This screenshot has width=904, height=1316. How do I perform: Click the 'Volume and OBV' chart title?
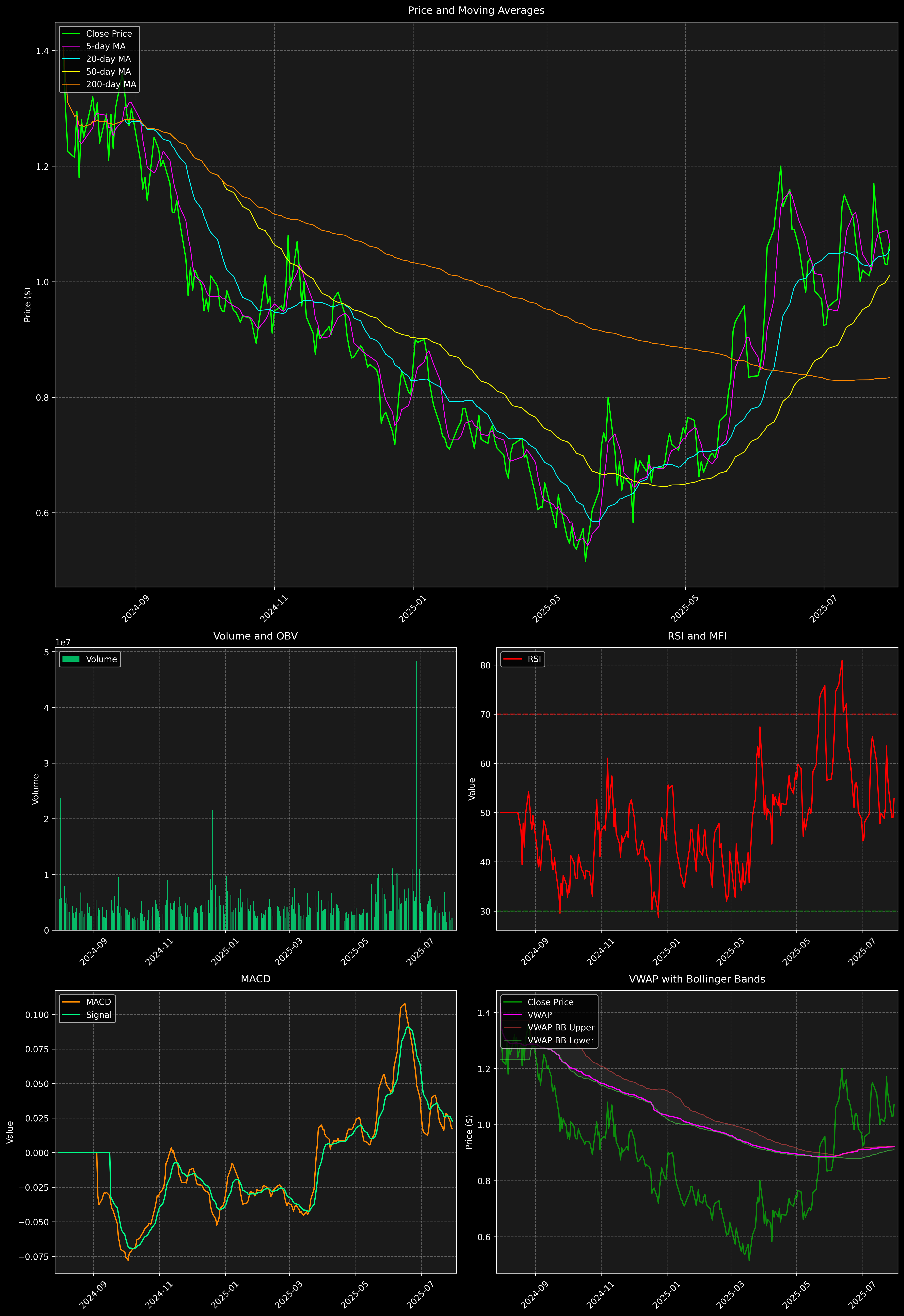click(x=255, y=636)
